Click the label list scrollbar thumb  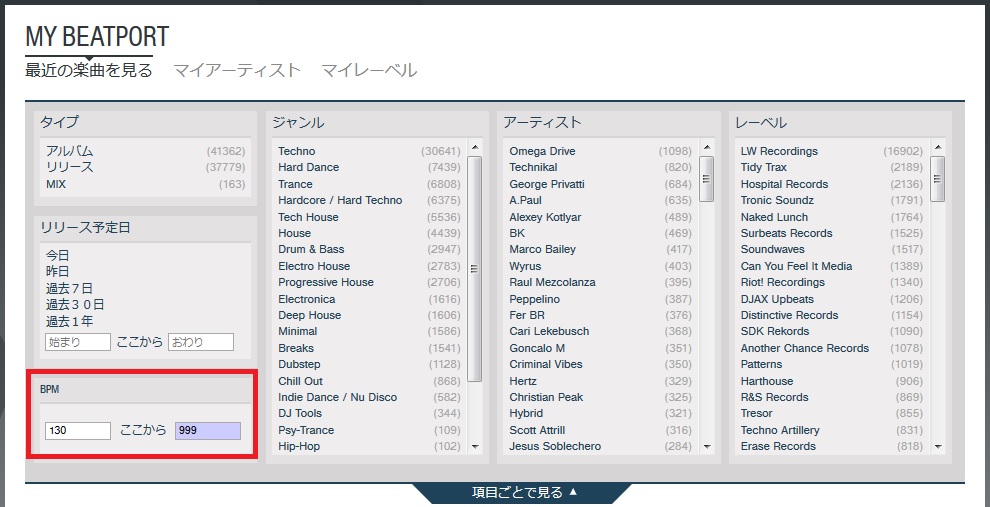[x=938, y=179]
